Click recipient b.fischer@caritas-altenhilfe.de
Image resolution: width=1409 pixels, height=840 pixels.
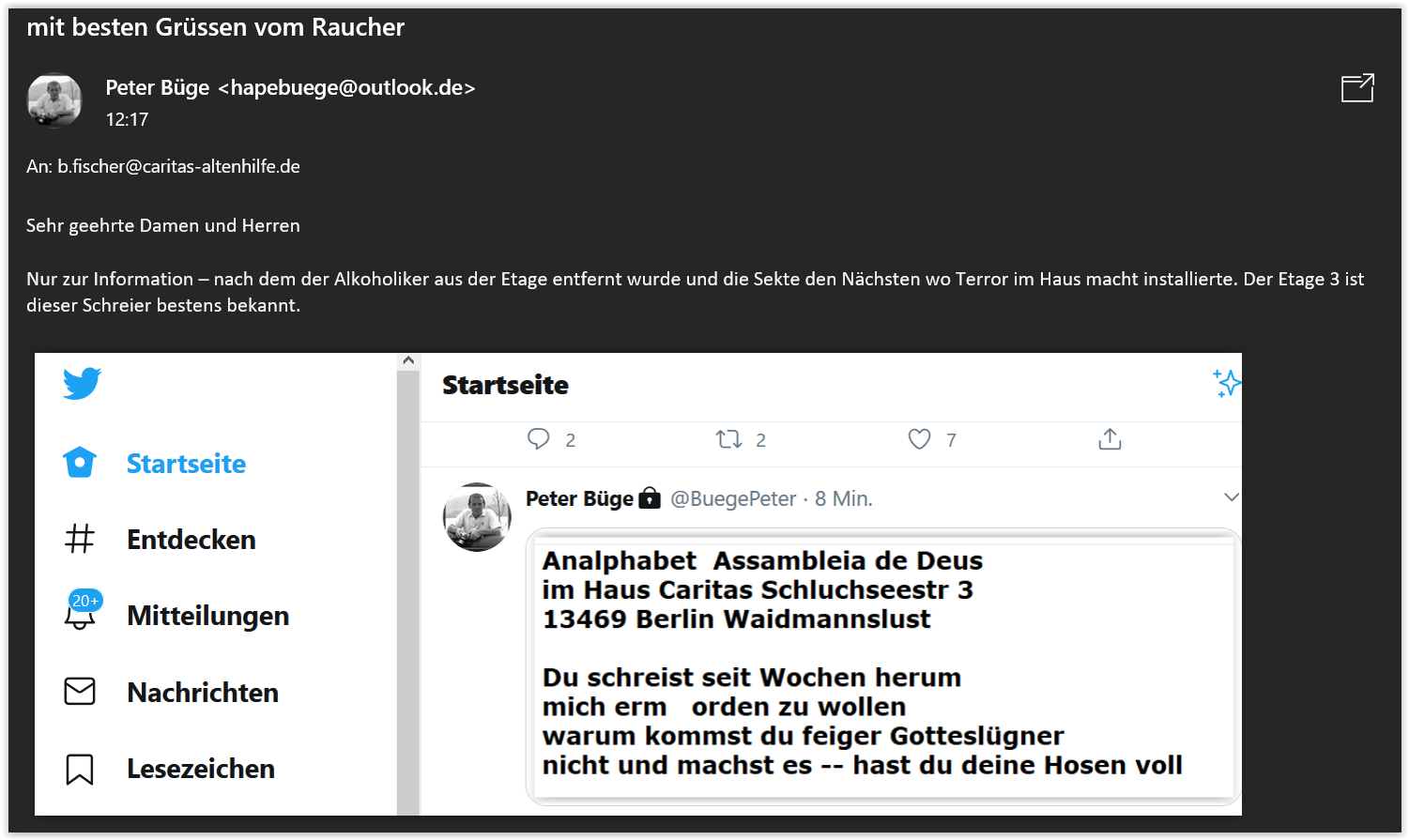click(178, 167)
